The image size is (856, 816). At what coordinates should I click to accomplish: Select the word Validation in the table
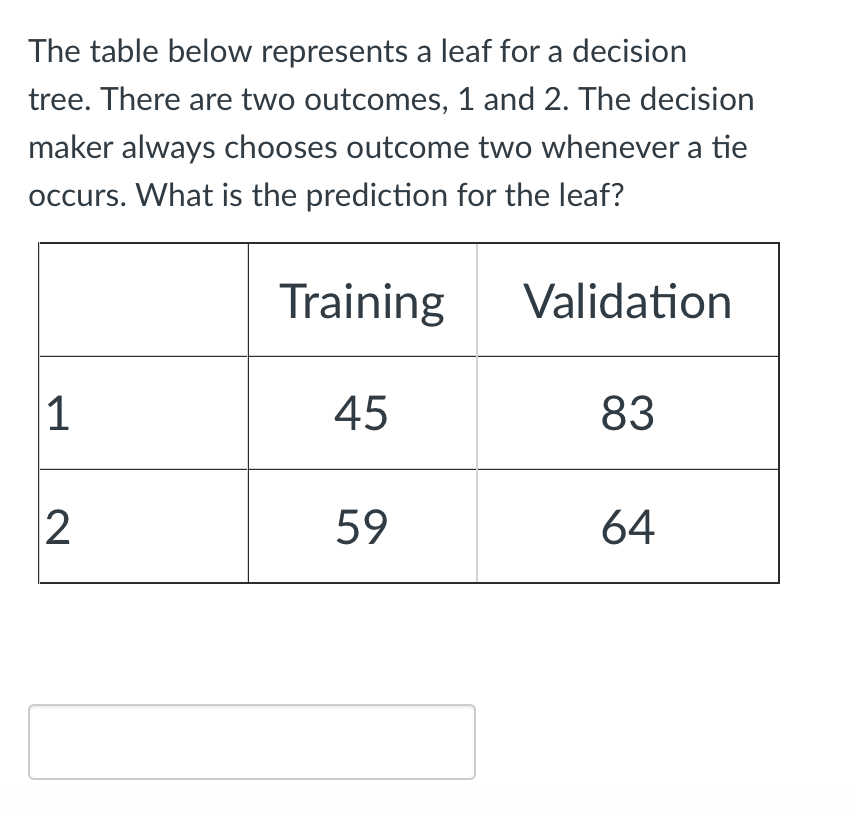point(628,301)
